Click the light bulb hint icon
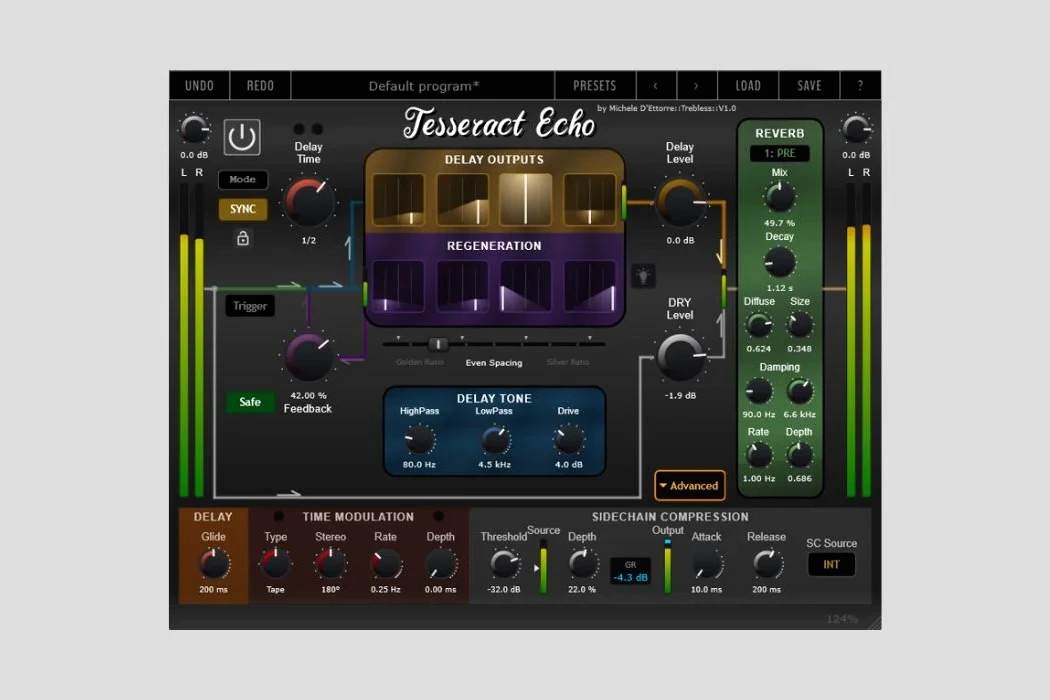This screenshot has width=1050, height=700. point(643,276)
